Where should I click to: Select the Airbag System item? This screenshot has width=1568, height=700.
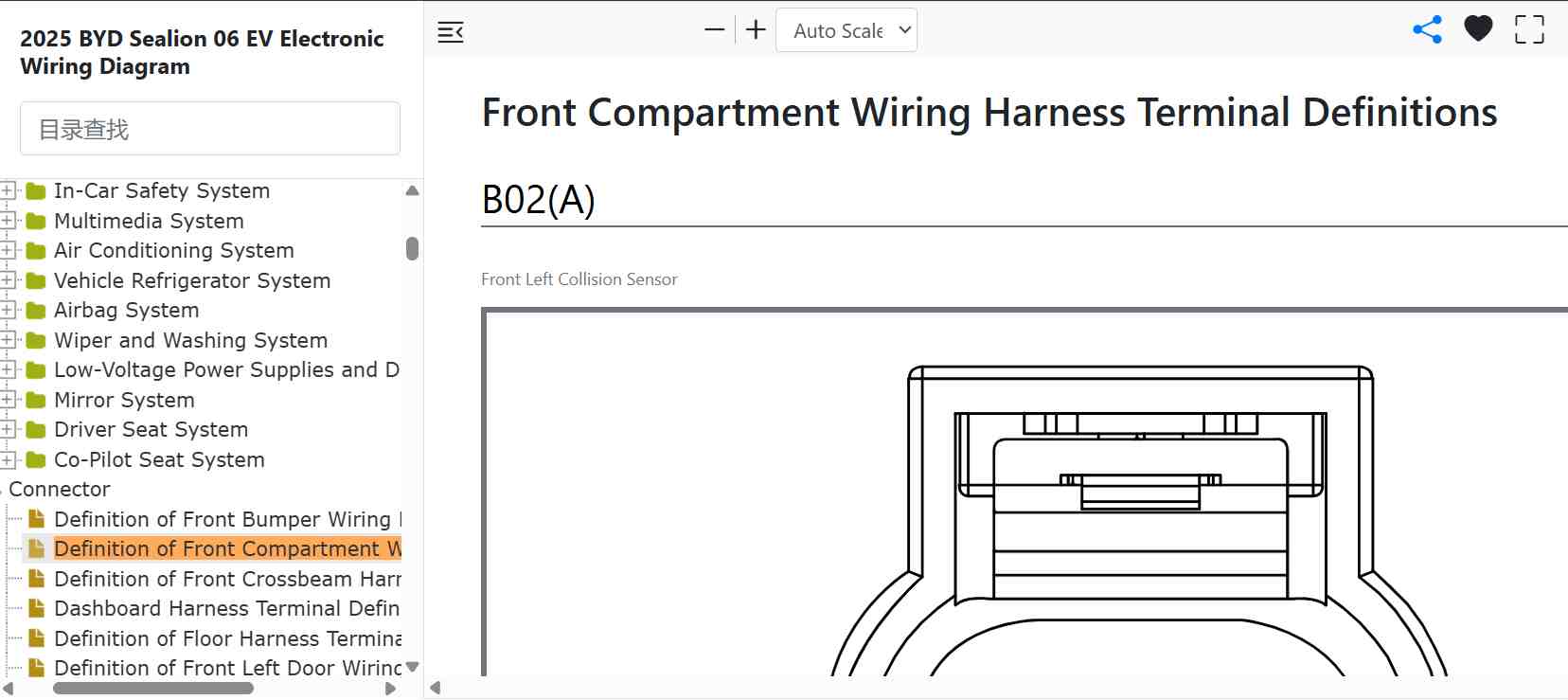point(127,311)
